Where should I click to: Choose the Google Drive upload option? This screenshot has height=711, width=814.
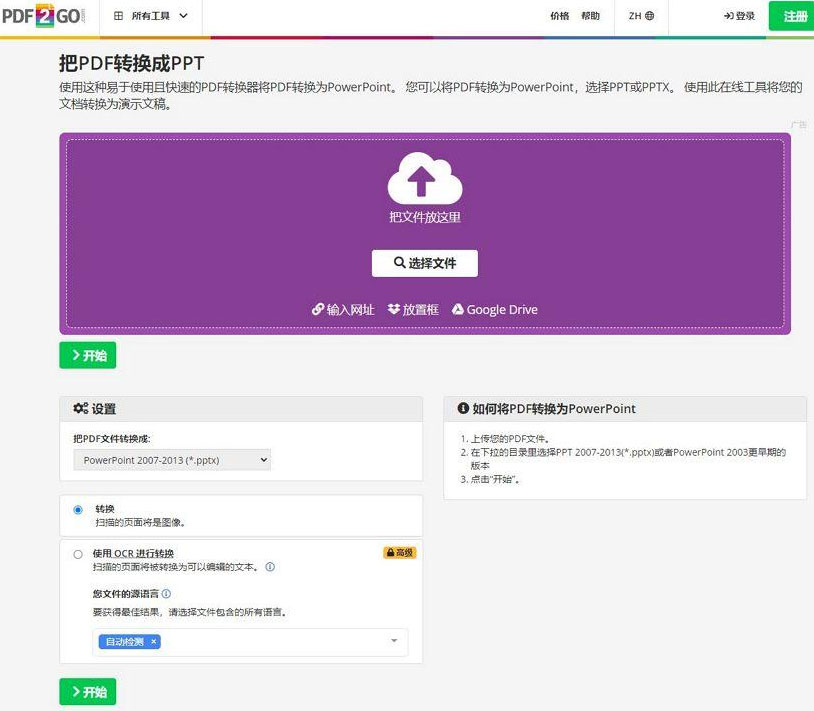(x=495, y=310)
